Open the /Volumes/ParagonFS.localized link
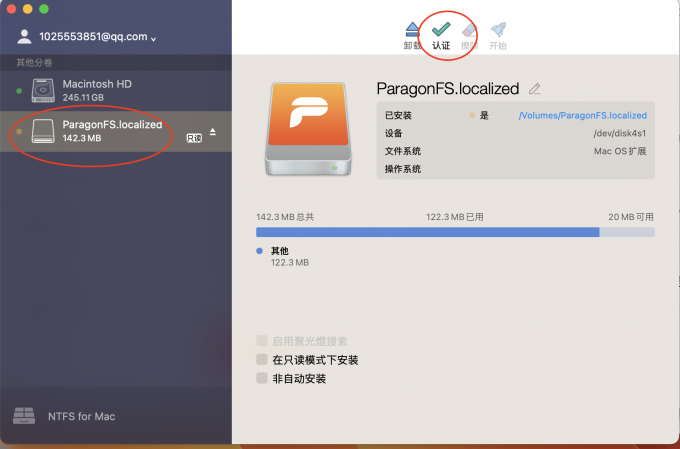 tap(582, 115)
